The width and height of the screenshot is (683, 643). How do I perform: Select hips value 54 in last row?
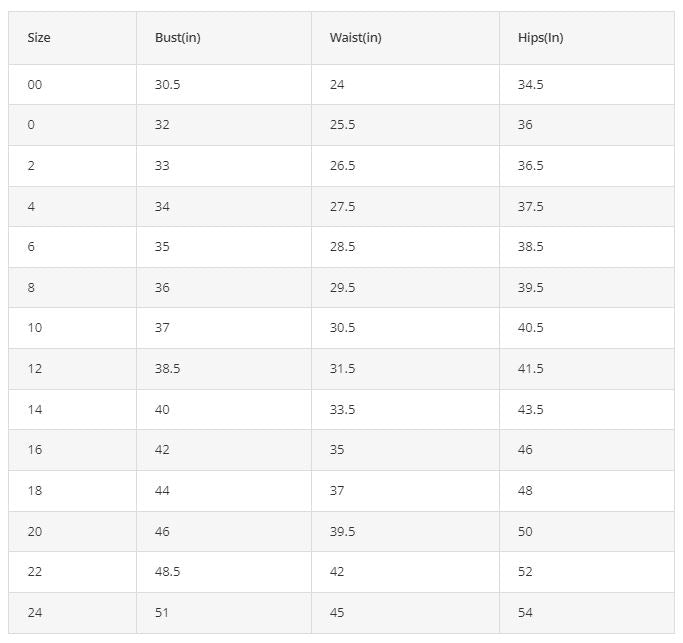tap(525, 613)
